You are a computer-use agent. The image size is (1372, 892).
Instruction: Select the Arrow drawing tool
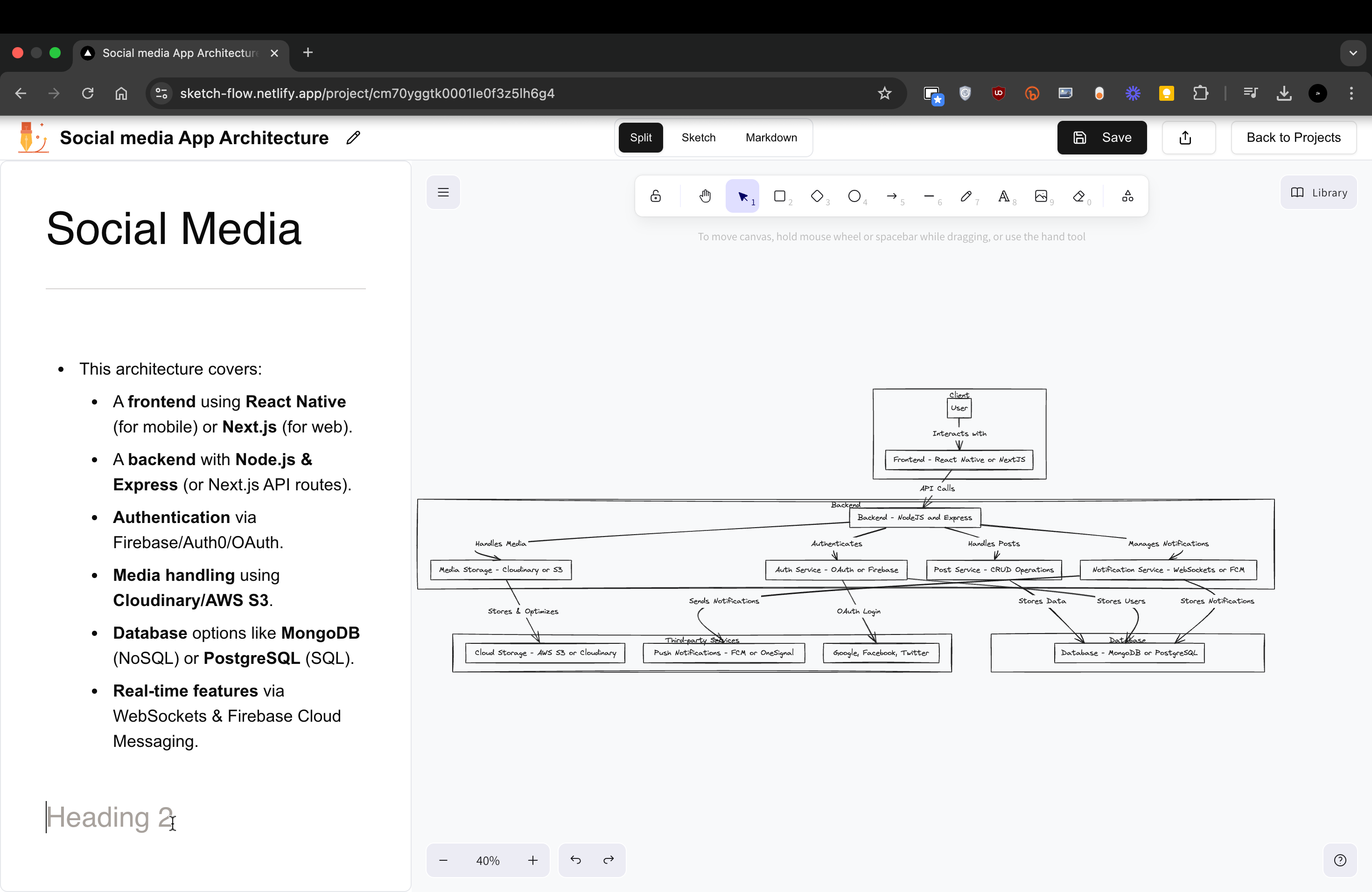(x=892, y=196)
